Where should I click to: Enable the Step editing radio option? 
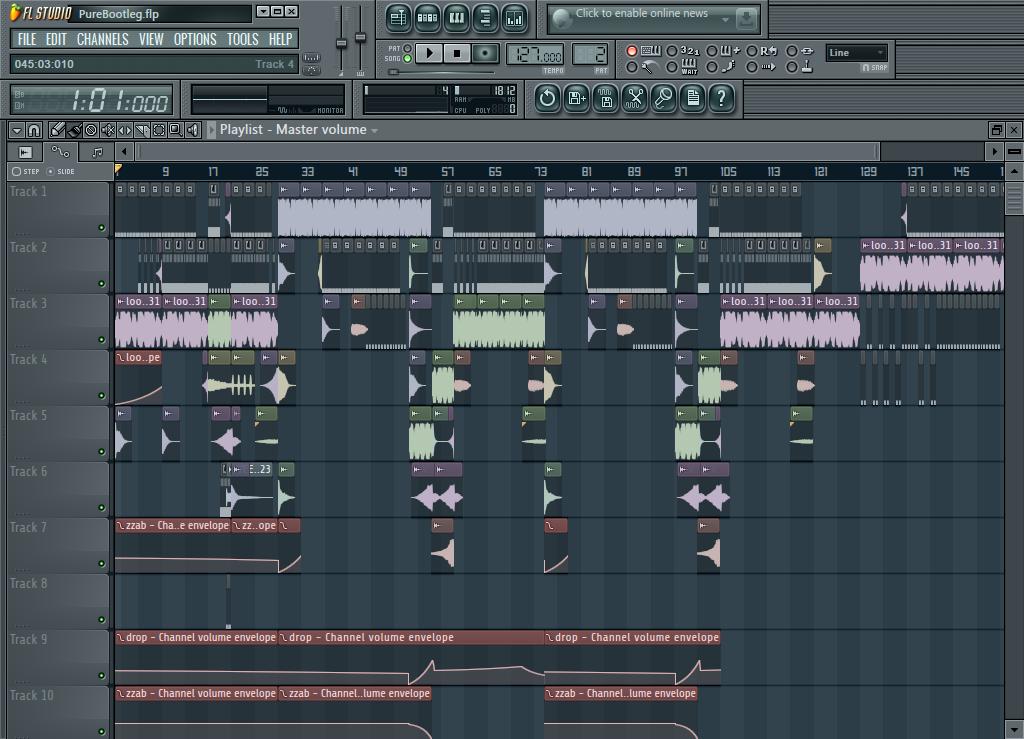coord(16,171)
